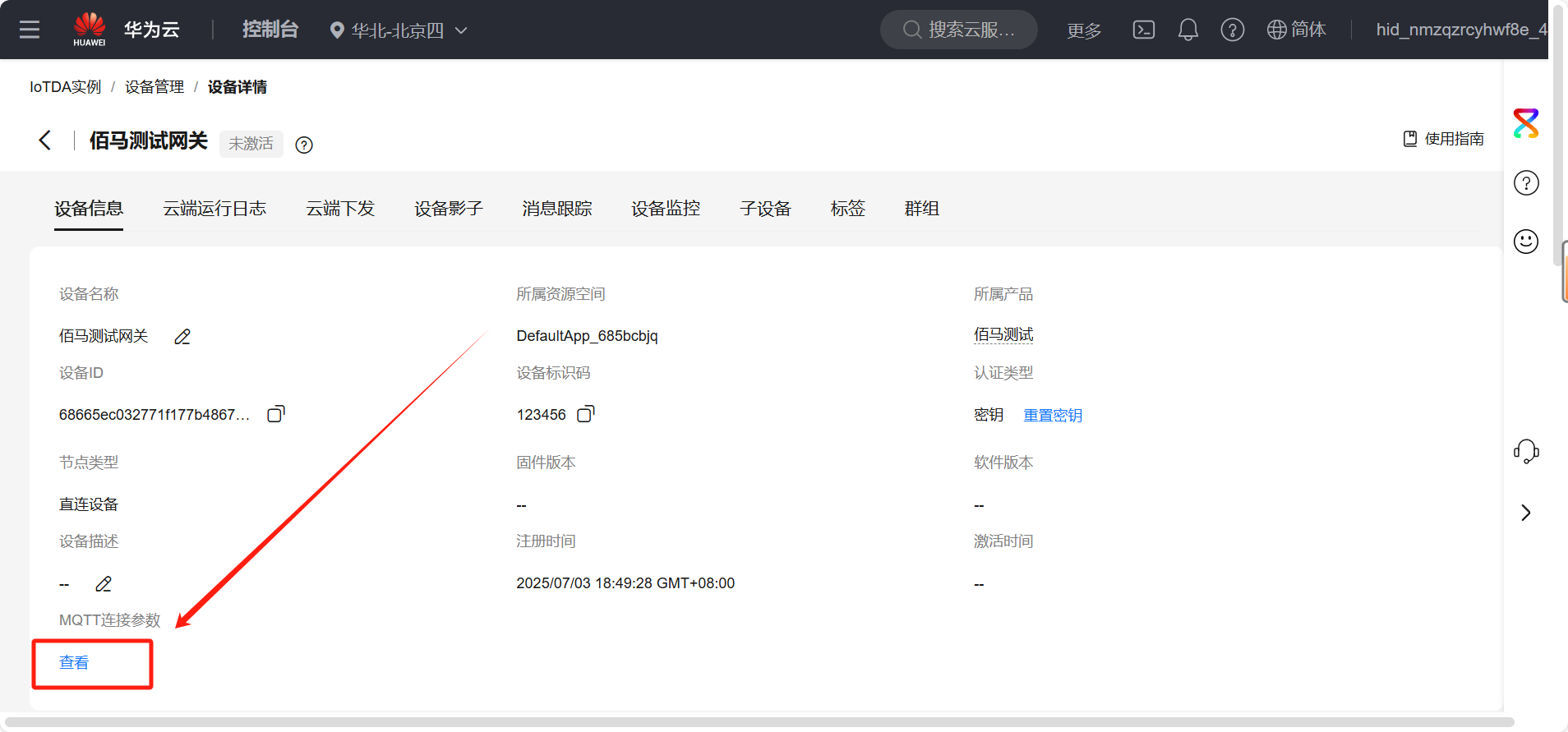This screenshot has height=732, width=1568.
Task: Click the smiley feedback icon
Action: pos(1525,242)
